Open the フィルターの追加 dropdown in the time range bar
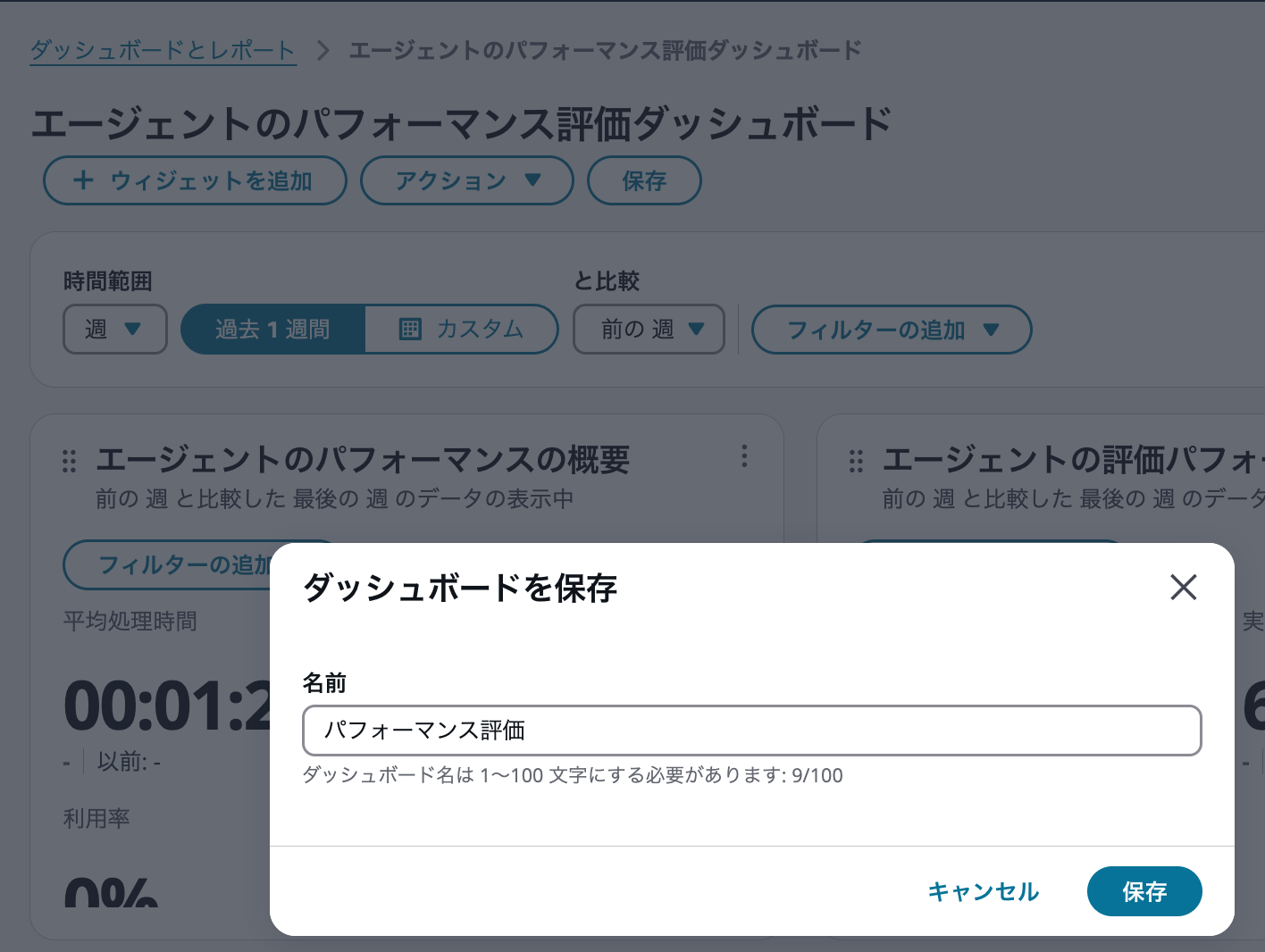This screenshot has width=1265, height=952. 892,330
